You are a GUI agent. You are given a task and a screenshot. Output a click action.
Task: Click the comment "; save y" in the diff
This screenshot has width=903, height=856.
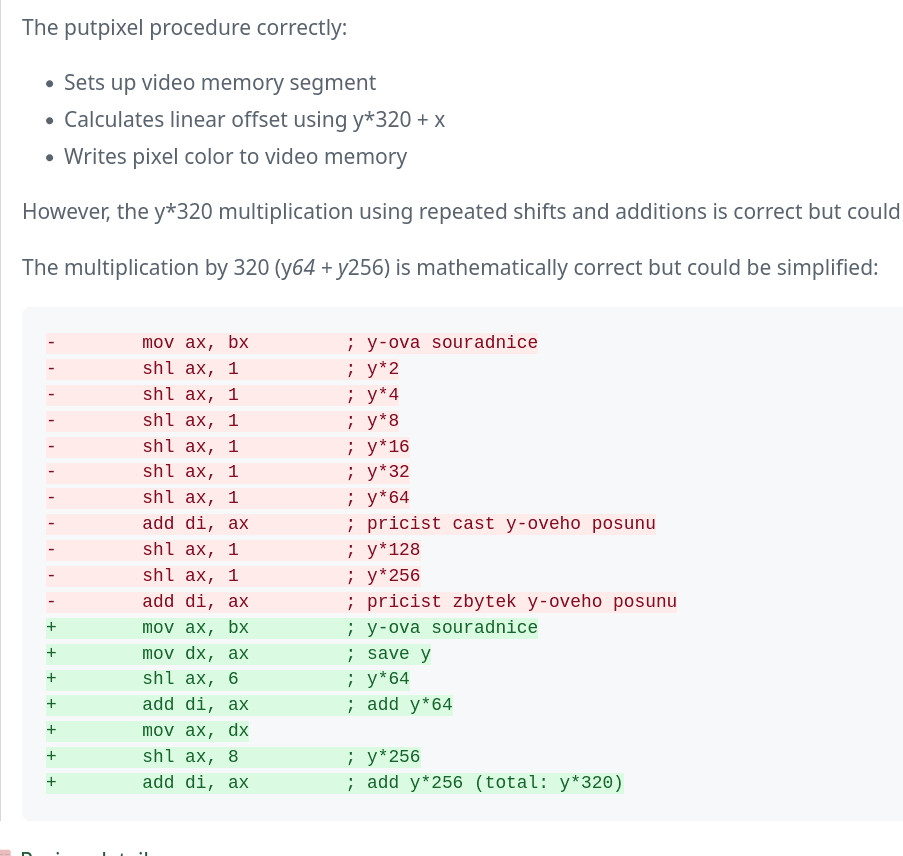pyautogui.click(x=389, y=654)
